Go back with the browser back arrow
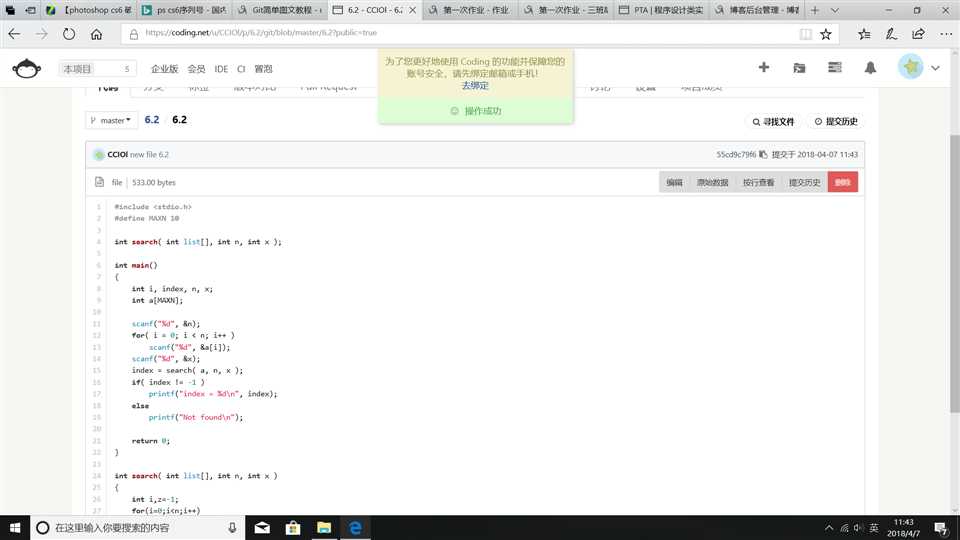This screenshot has width=960, height=540. pos(14,34)
